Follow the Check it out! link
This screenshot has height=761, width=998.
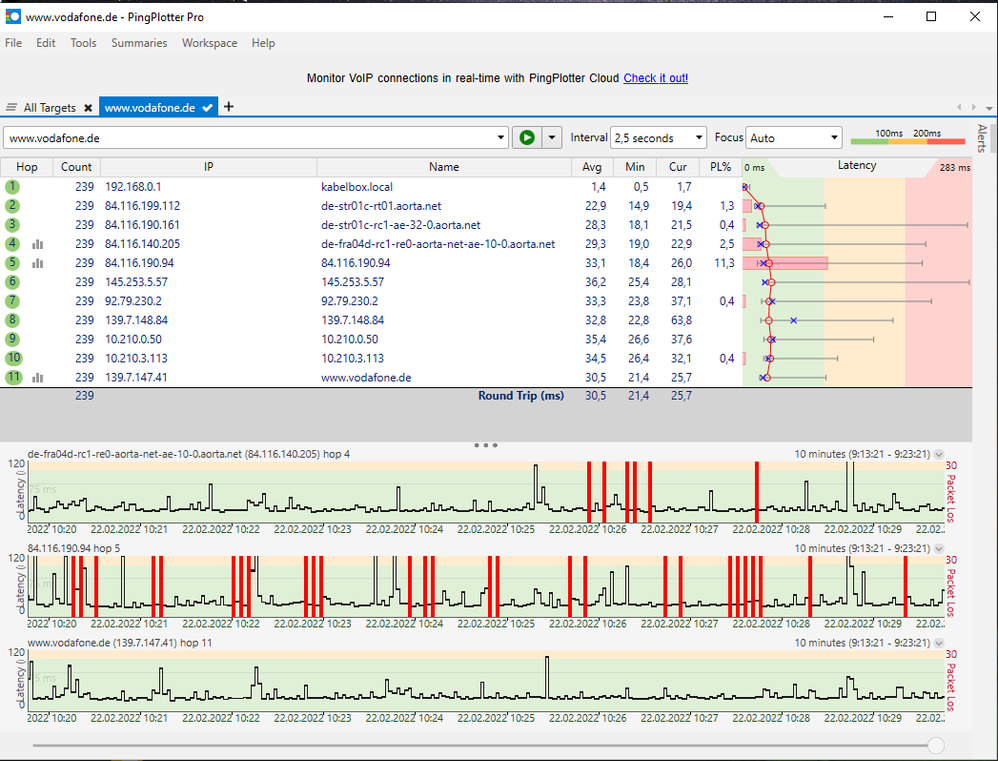coord(656,78)
